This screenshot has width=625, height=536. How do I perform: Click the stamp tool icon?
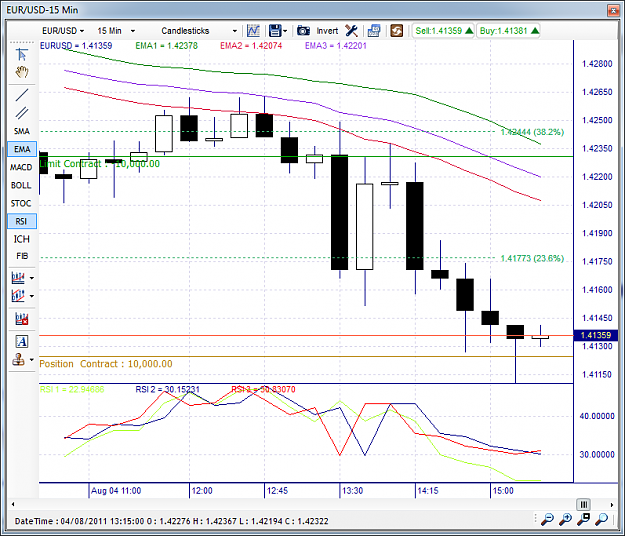18,359
